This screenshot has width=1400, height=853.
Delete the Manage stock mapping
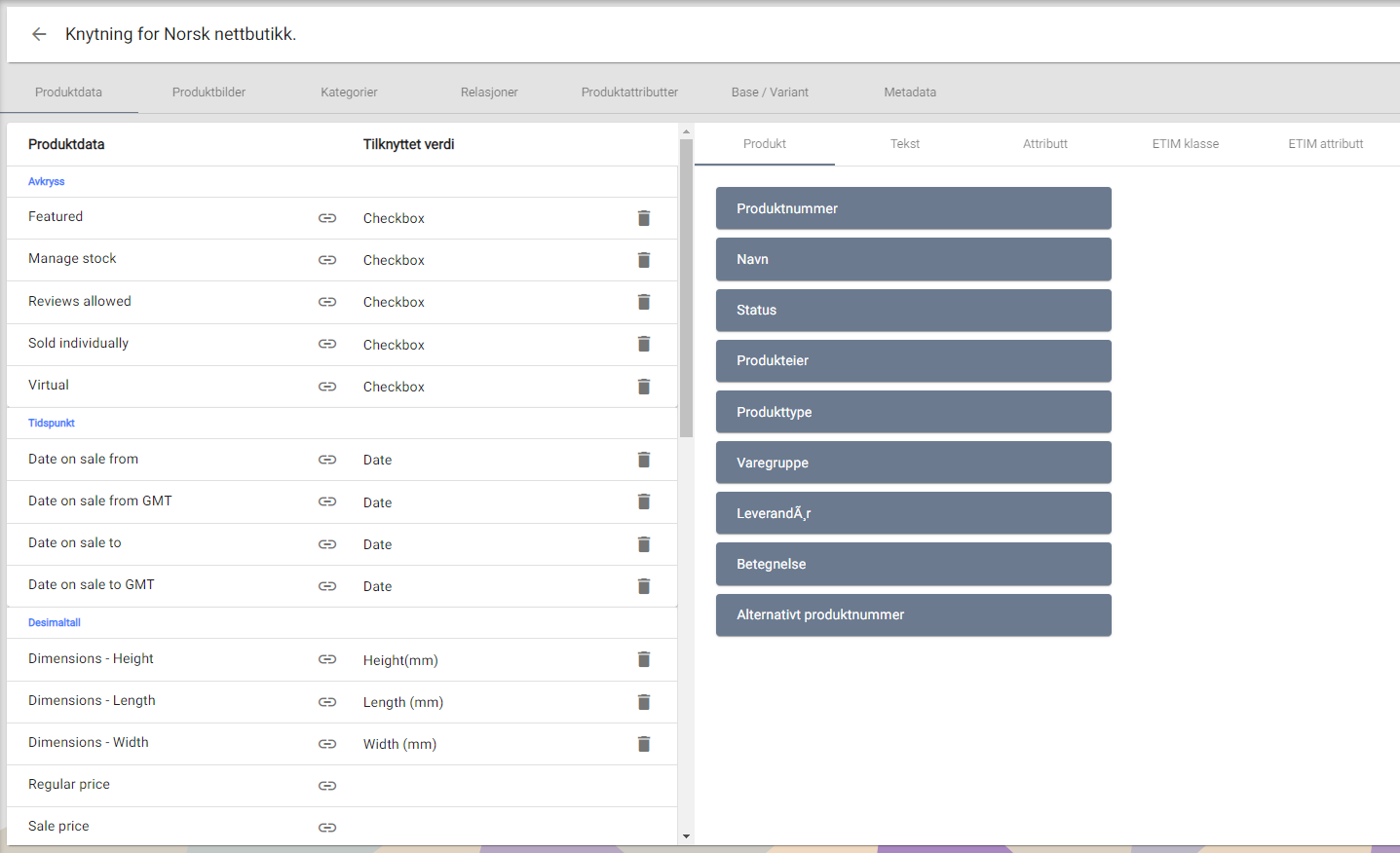tap(644, 260)
